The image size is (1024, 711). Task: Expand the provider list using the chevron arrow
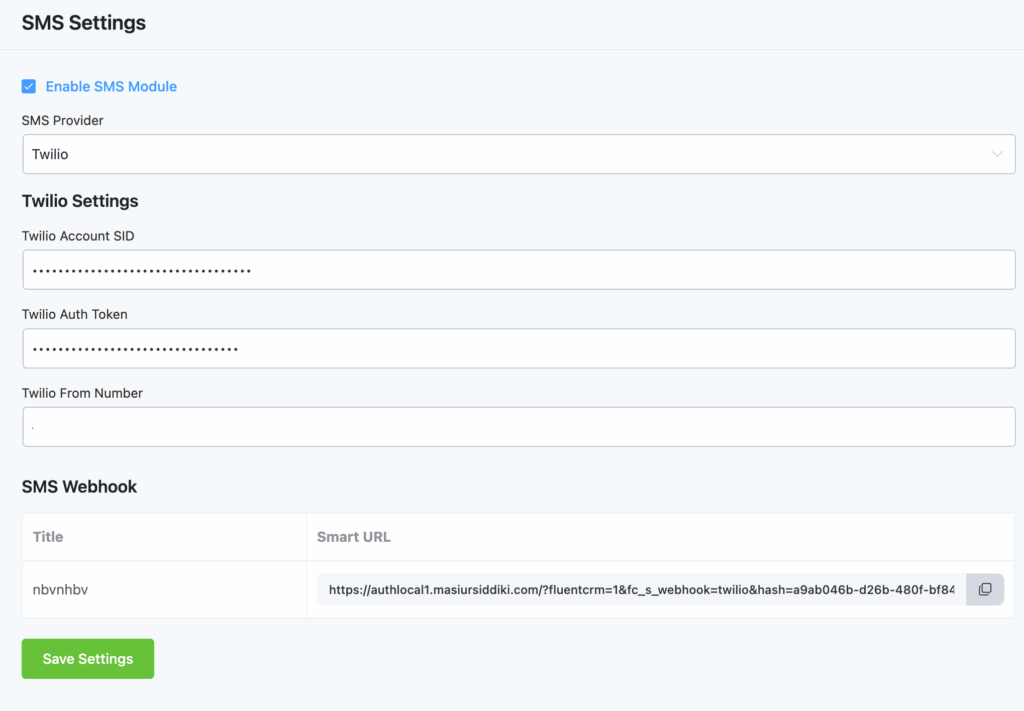pos(997,154)
